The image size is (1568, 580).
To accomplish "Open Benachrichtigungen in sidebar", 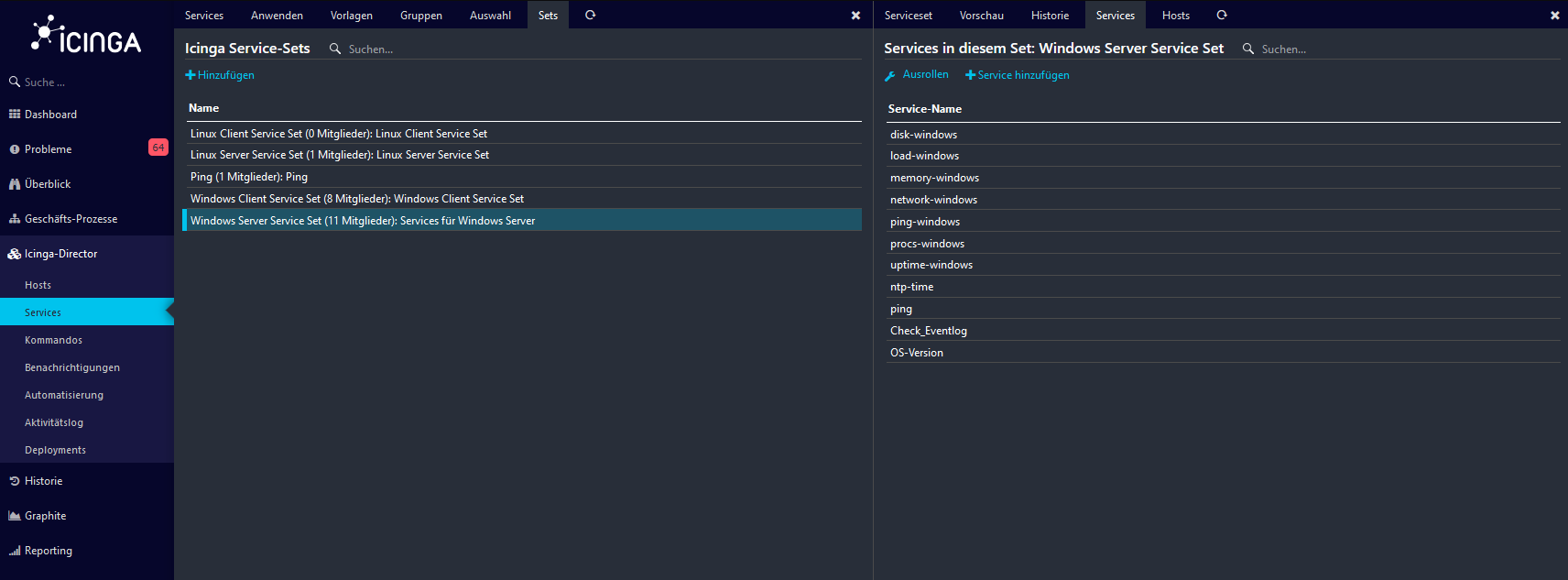I will pyautogui.click(x=87, y=367).
